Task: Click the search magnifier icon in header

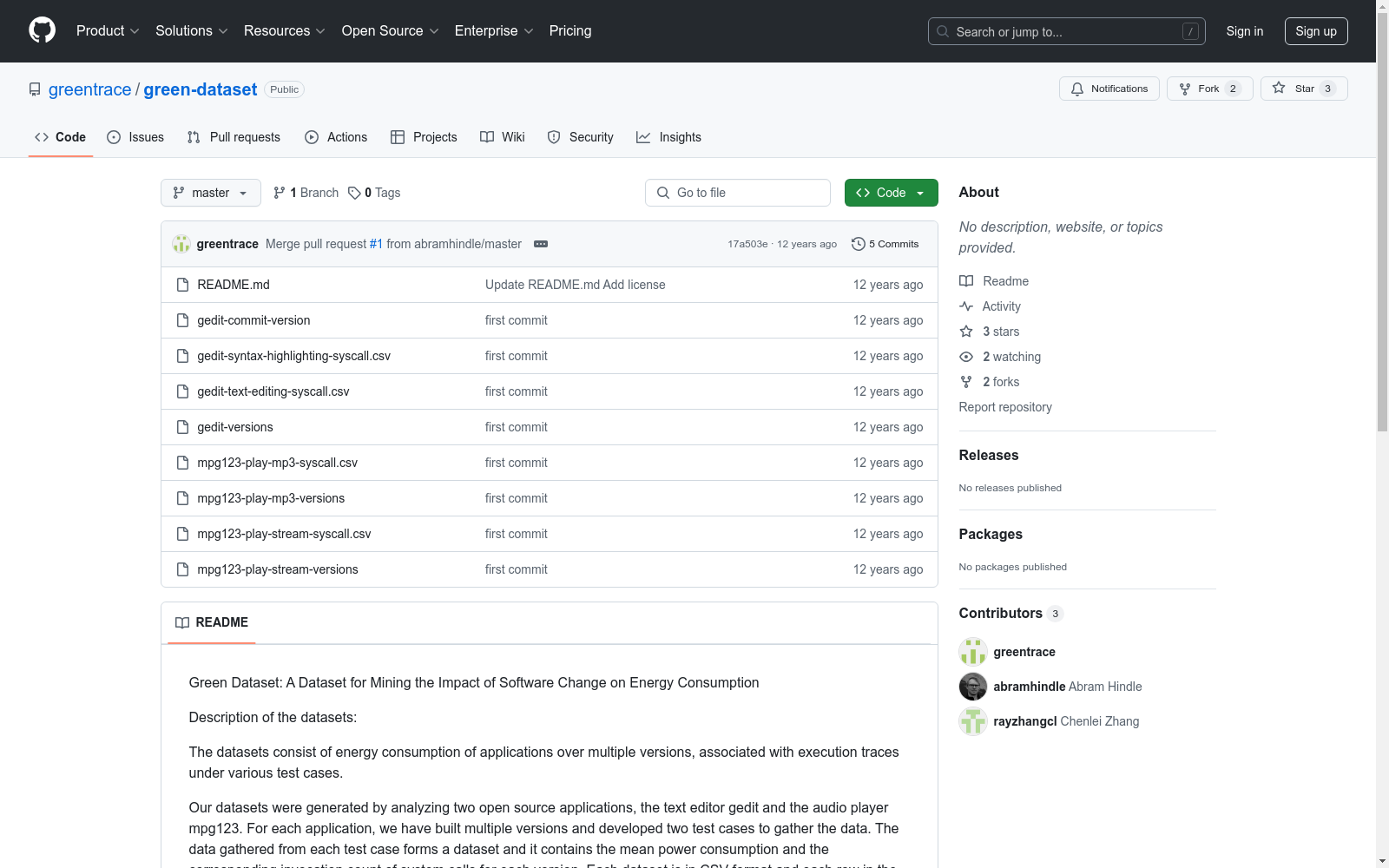Action: tap(943, 31)
